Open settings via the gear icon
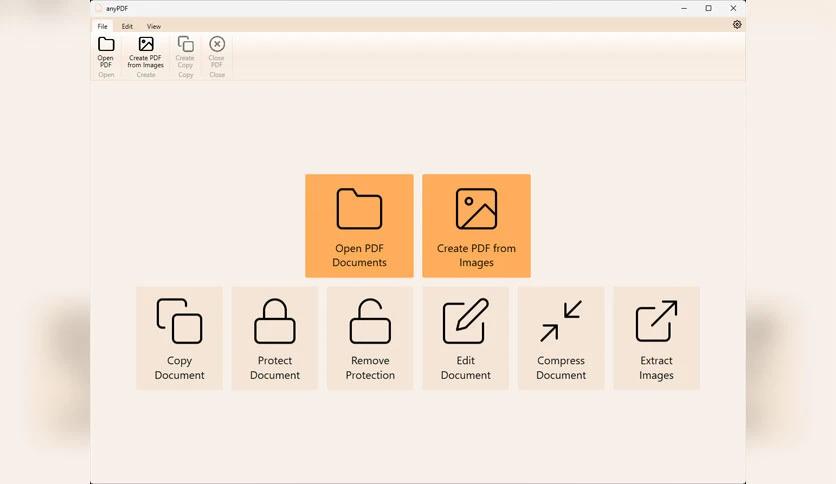Viewport: 836px width, 484px height. 737,25
